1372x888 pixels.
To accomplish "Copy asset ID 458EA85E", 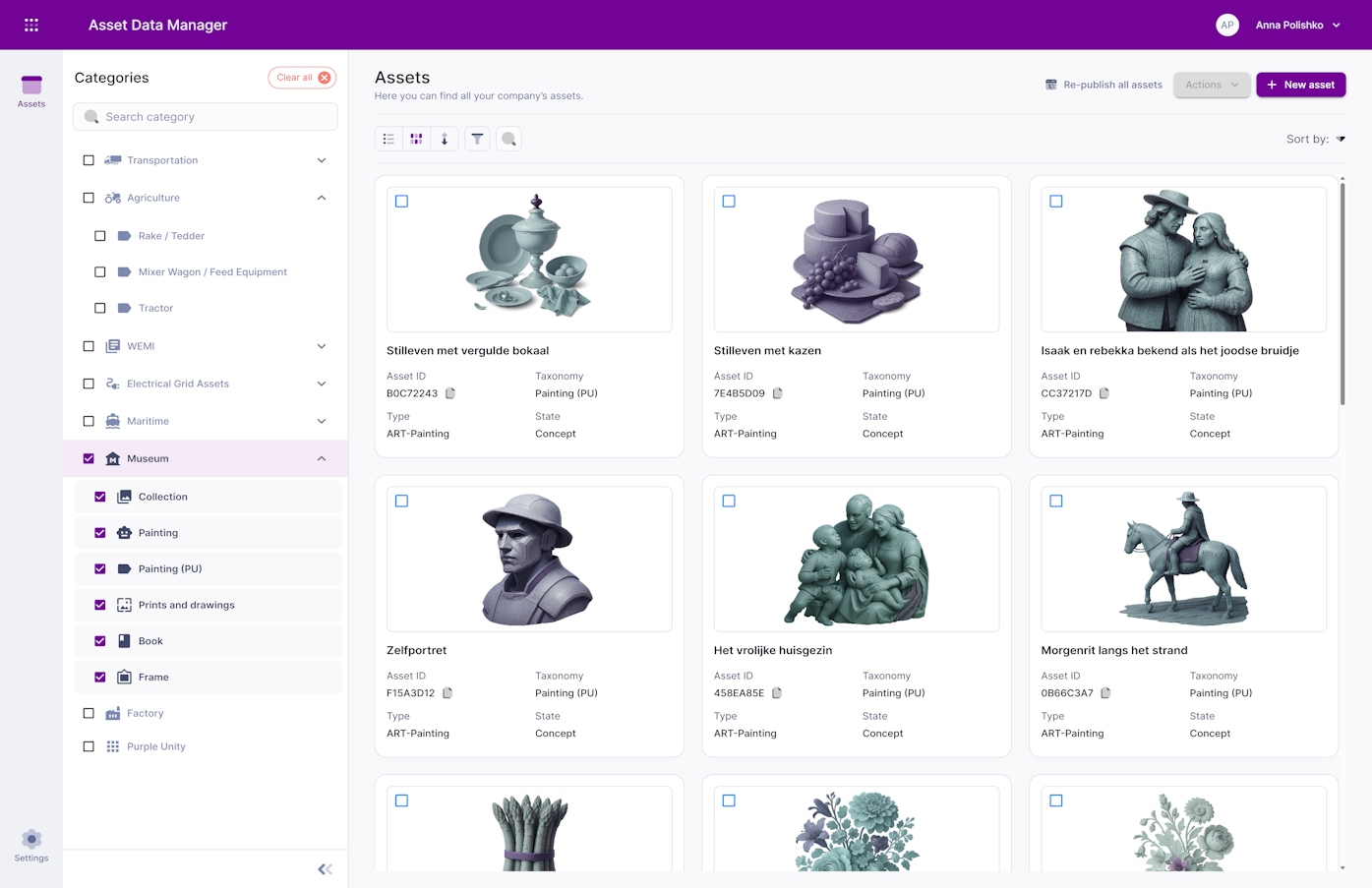I will point(777,693).
